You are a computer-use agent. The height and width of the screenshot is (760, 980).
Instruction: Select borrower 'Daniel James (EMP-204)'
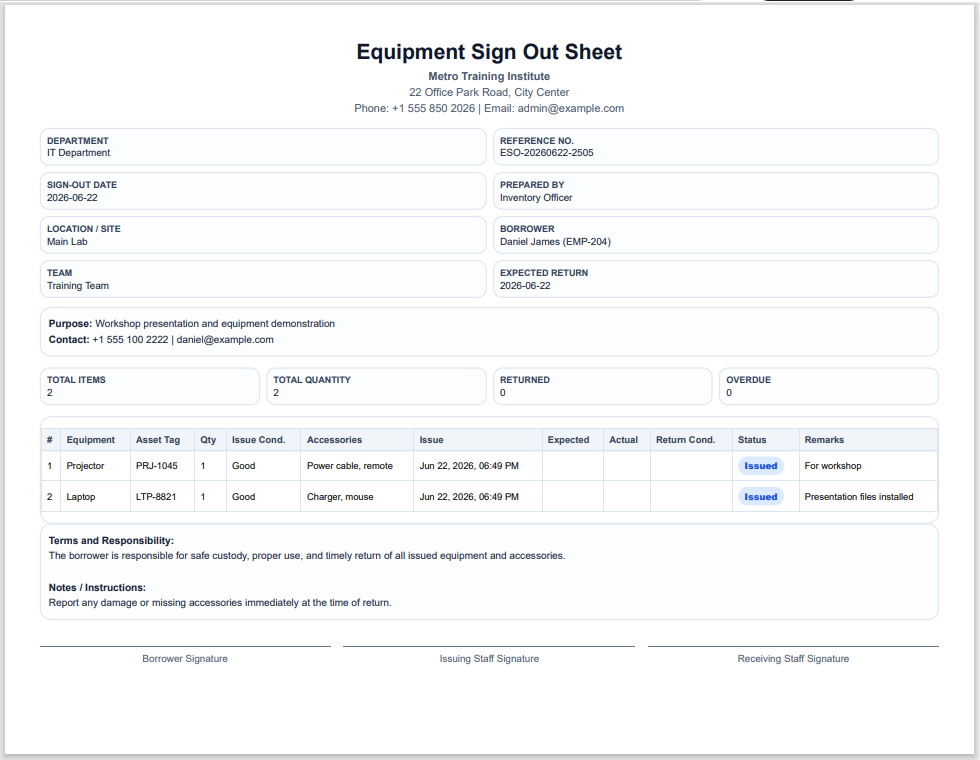tap(555, 242)
